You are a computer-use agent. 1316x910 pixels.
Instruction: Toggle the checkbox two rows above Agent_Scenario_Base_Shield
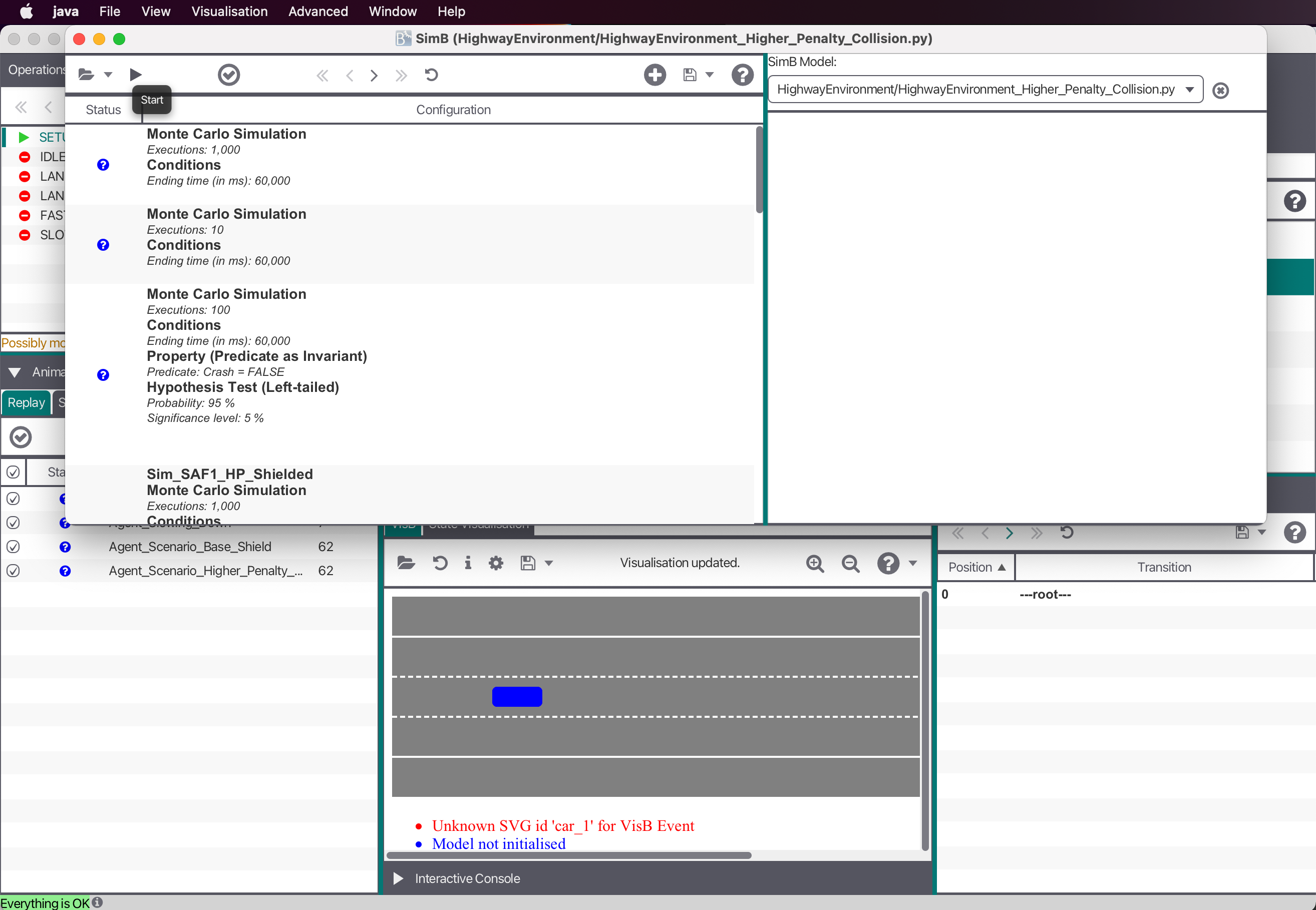(13, 499)
